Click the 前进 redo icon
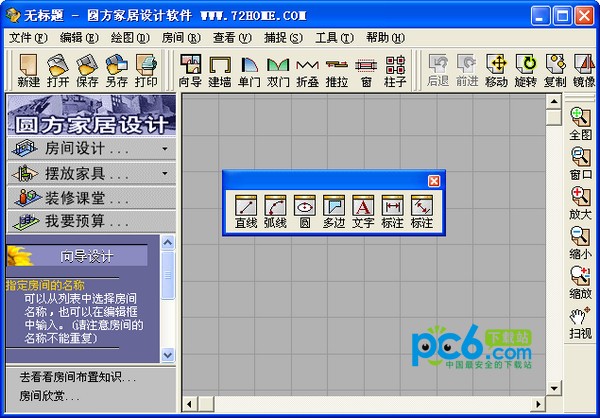Image resolution: width=600 pixels, height=418 pixels. point(467,70)
